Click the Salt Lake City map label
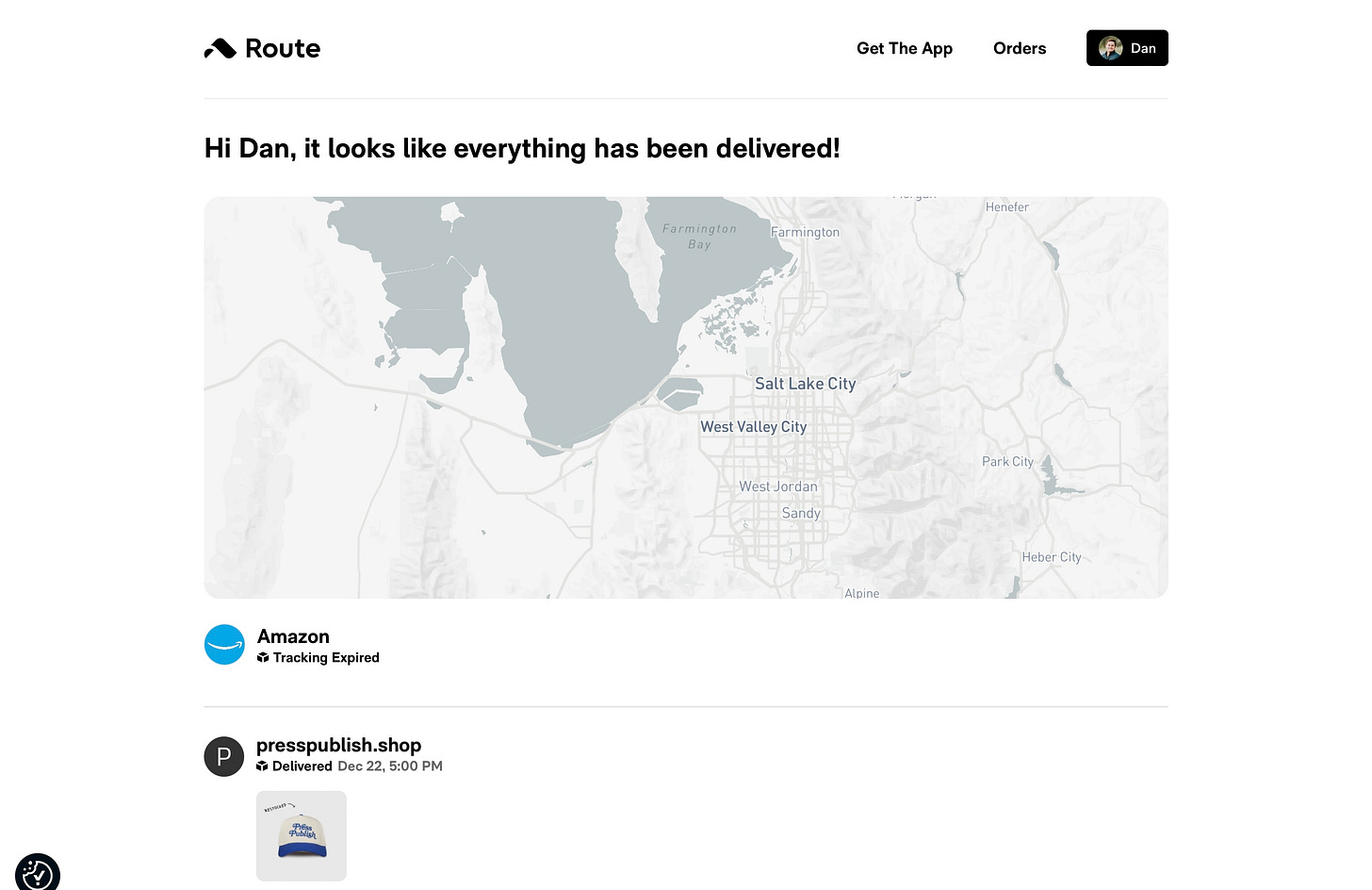The height and width of the screenshot is (890, 1372). click(x=806, y=384)
